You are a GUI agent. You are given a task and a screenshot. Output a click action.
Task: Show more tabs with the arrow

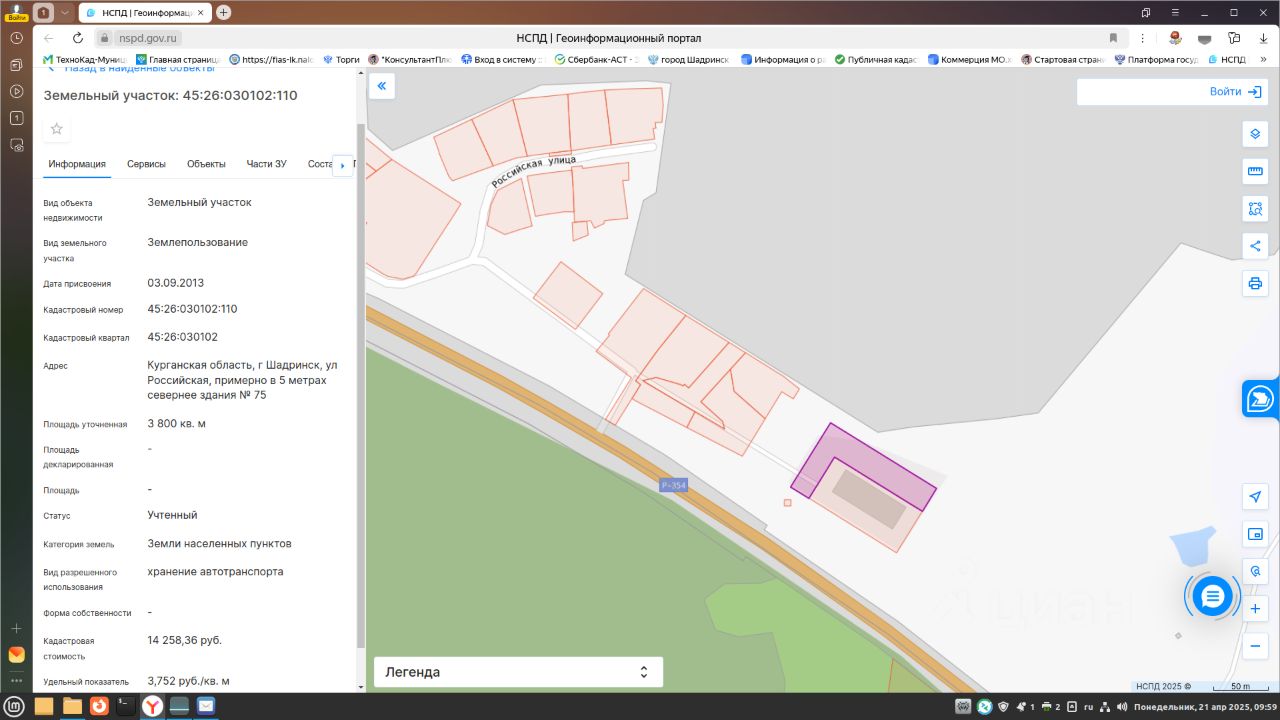(x=343, y=165)
